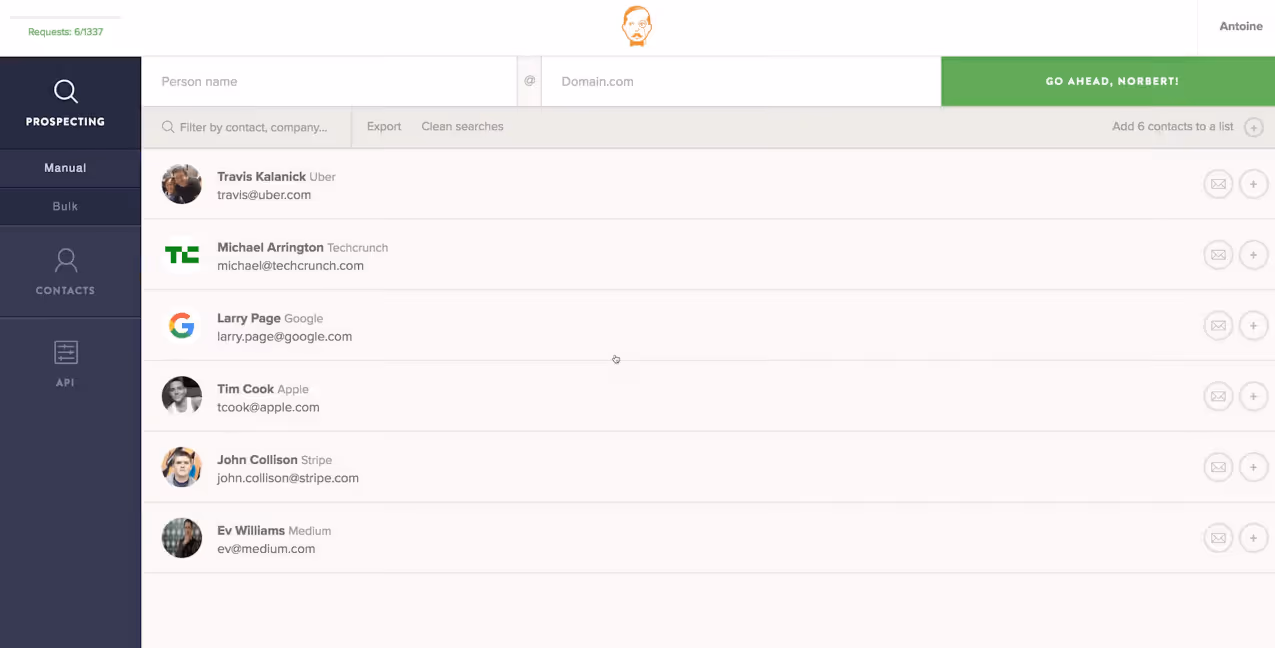Add Michael Arrington with plus icon
This screenshot has height=648, width=1275.
(x=1254, y=255)
